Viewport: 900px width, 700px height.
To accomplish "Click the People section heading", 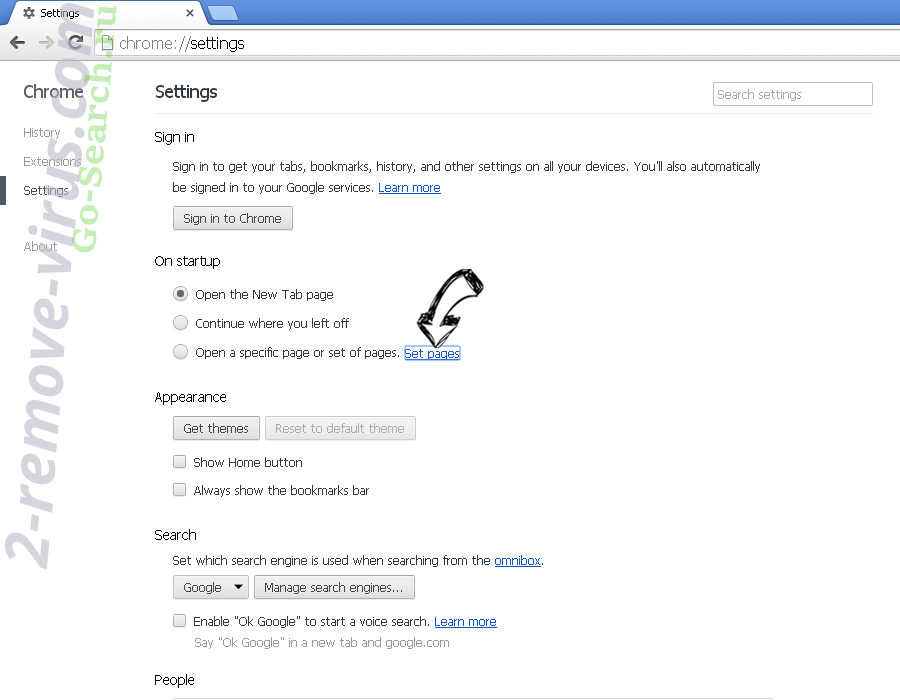I will (174, 680).
